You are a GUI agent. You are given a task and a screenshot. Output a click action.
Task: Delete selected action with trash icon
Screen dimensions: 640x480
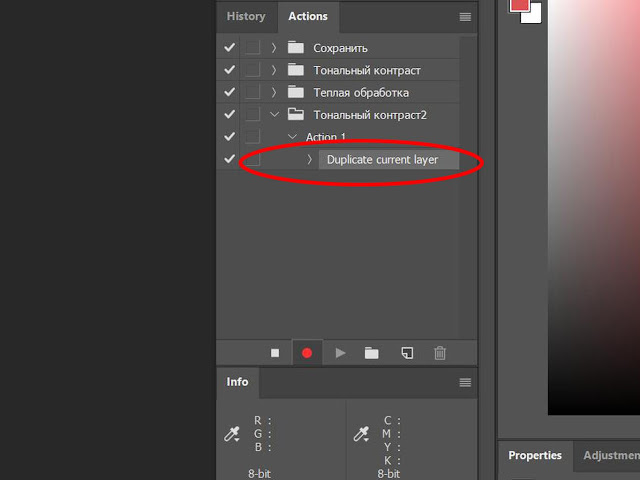[440, 353]
